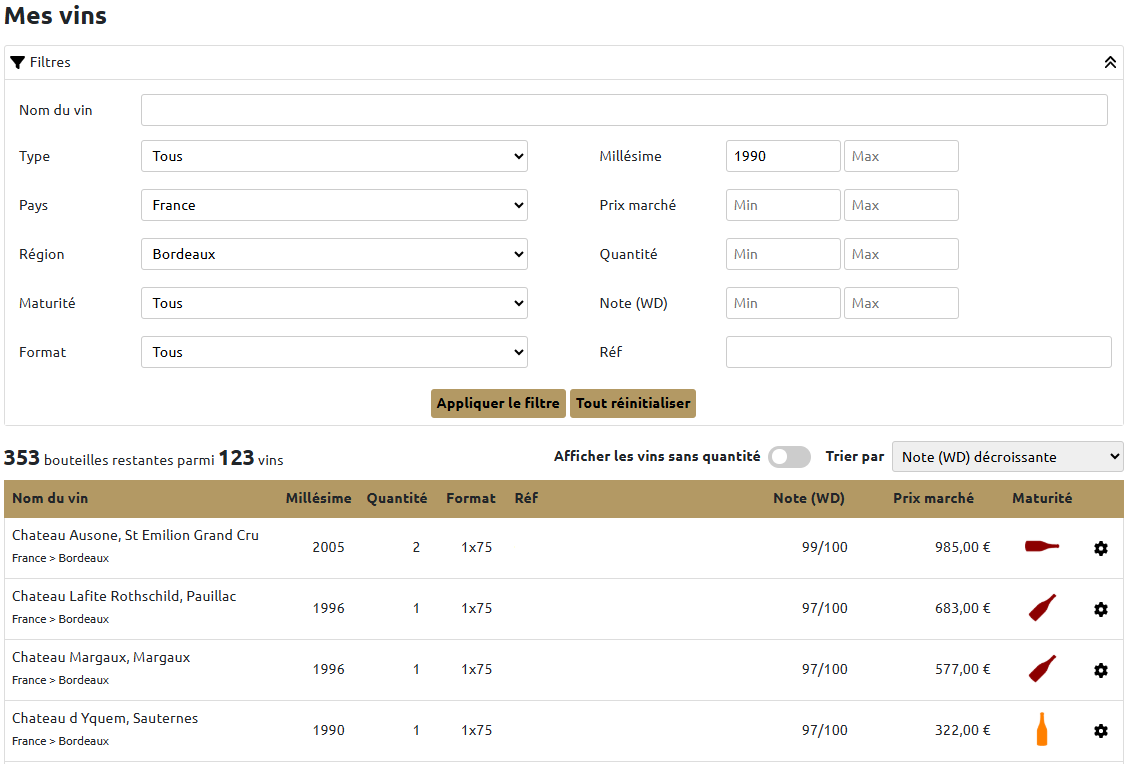Screen dimensions: 1127x764
Task: Click the 577,00 € price cell
Action: [x=962, y=669]
